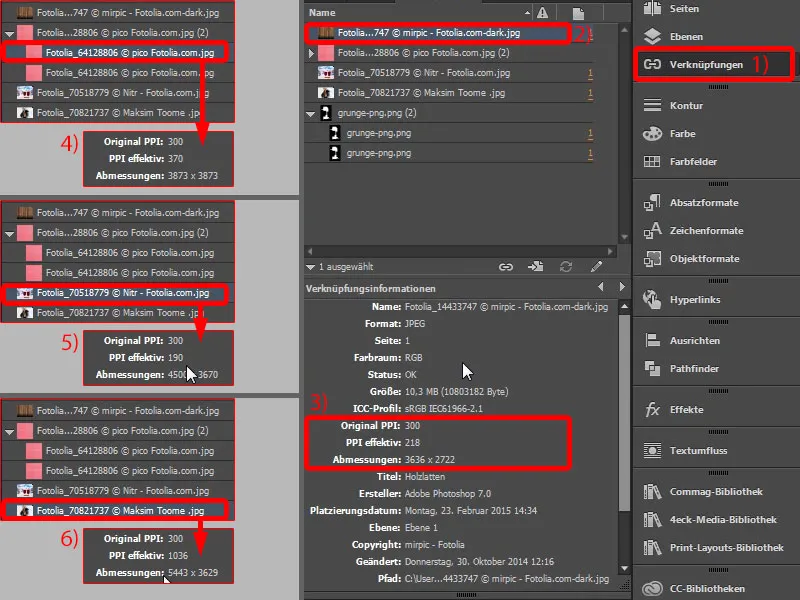Show next link in Verknüpfungsinformationen
This screenshot has width=800, height=600.
click(x=622, y=287)
